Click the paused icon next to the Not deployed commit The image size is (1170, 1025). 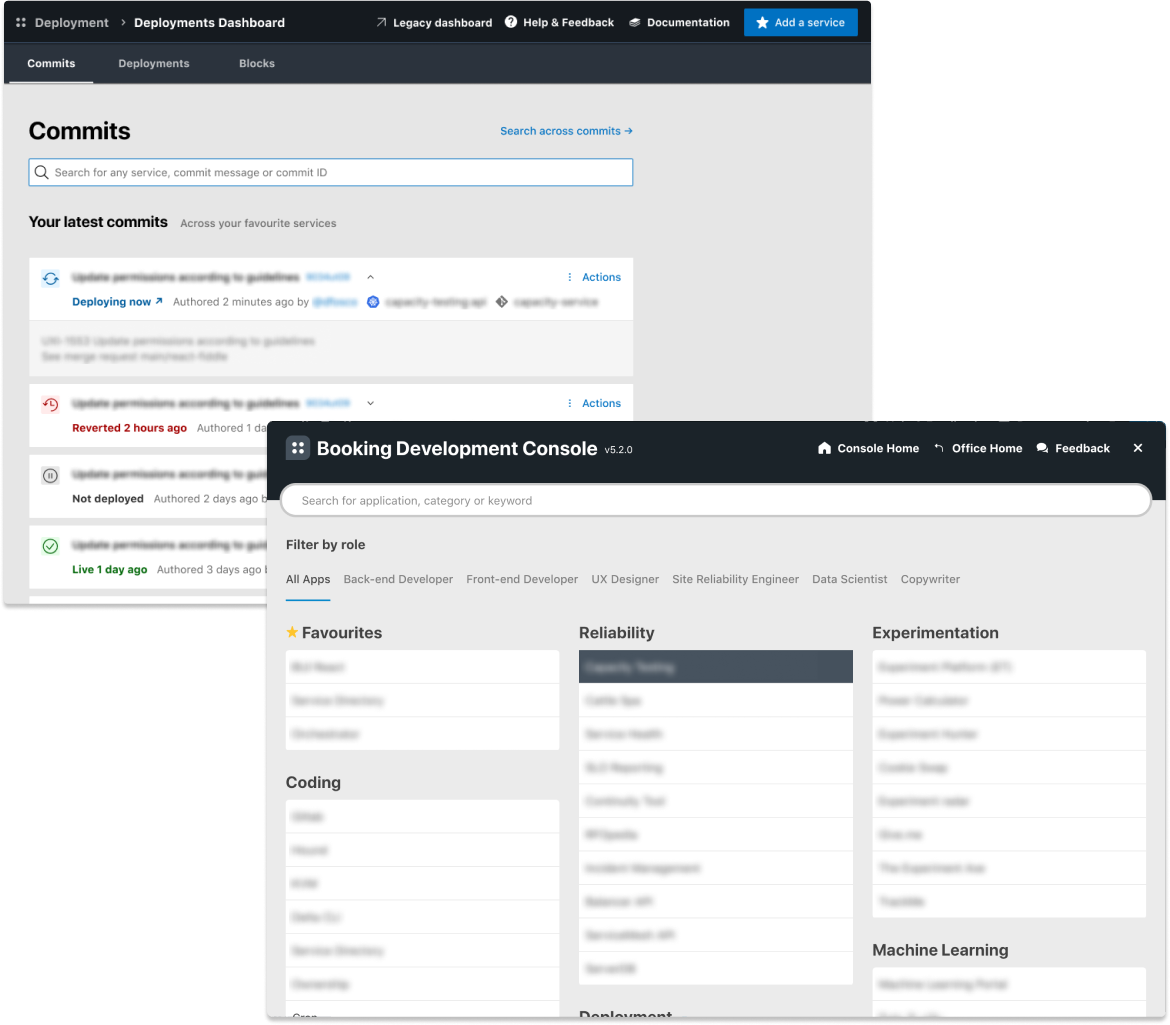click(x=49, y=475)
